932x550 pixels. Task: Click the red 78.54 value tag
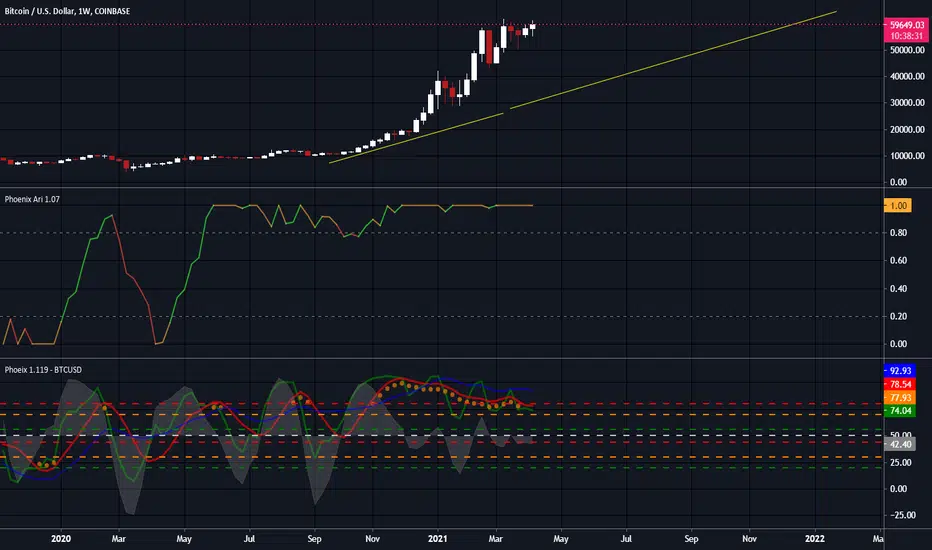pos(900,384)
